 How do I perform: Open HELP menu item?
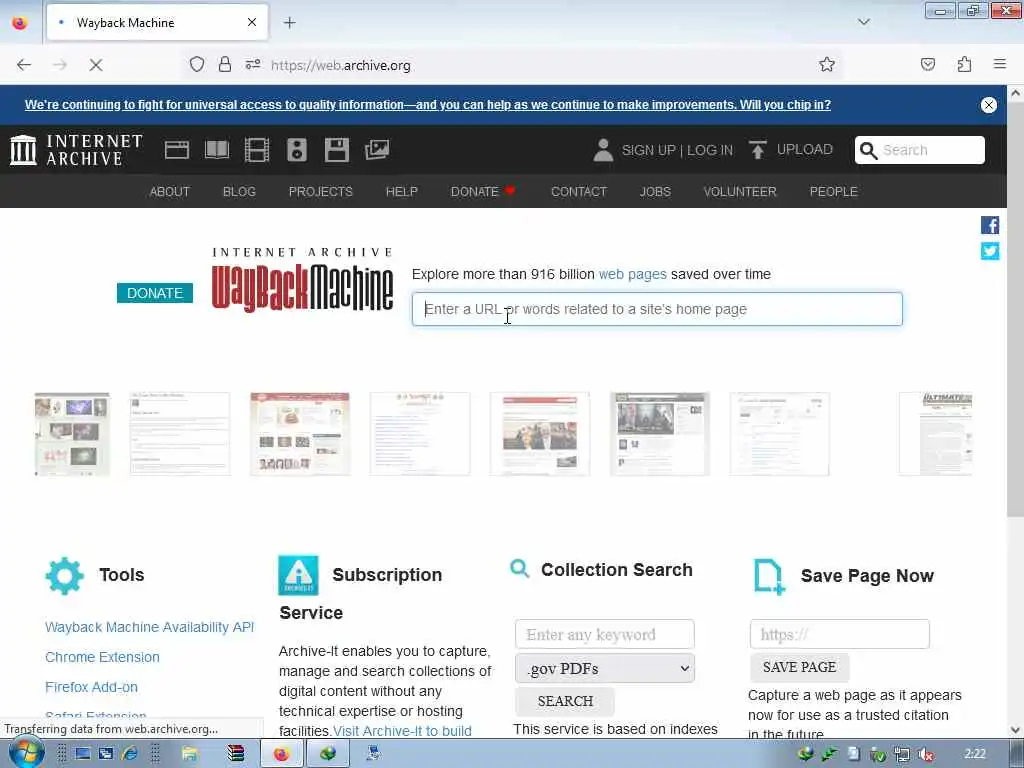click(x=401, y=191)
